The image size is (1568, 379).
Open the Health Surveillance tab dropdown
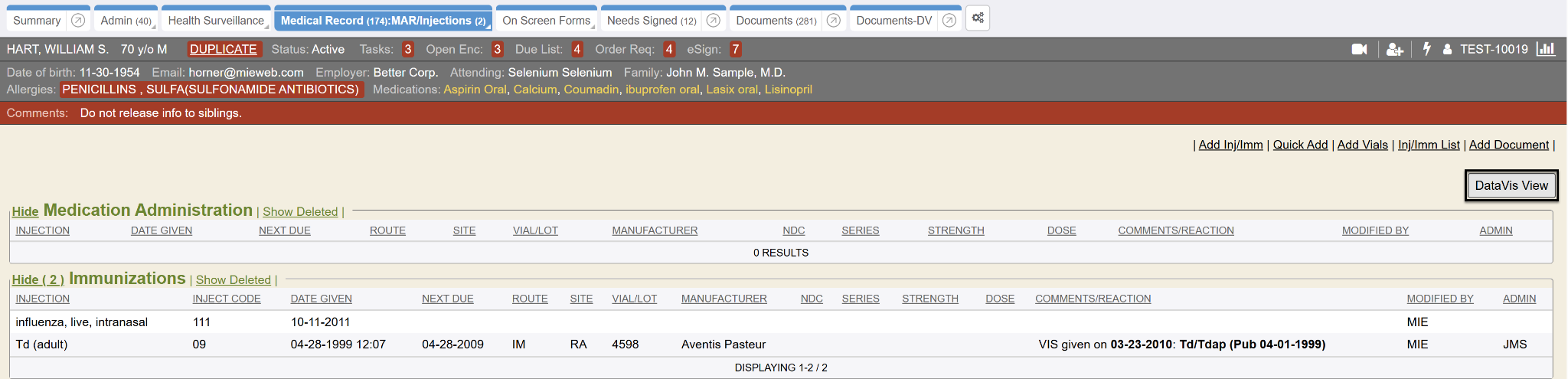pos(267,28)
